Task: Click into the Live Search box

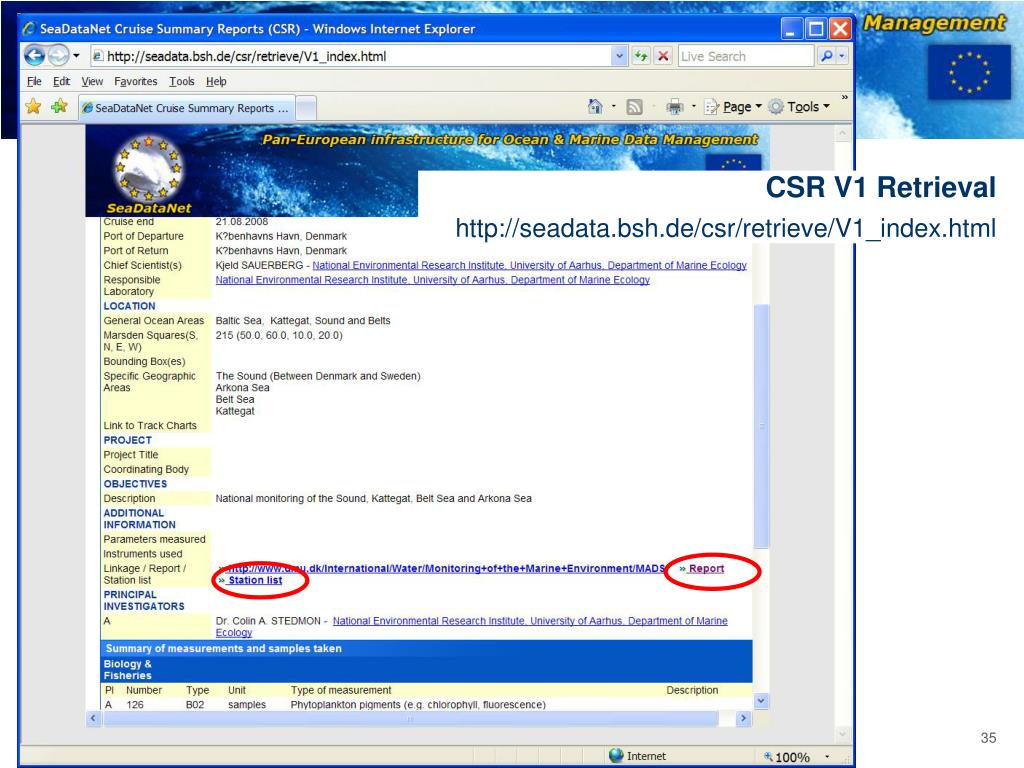Action: click(746, 56)
